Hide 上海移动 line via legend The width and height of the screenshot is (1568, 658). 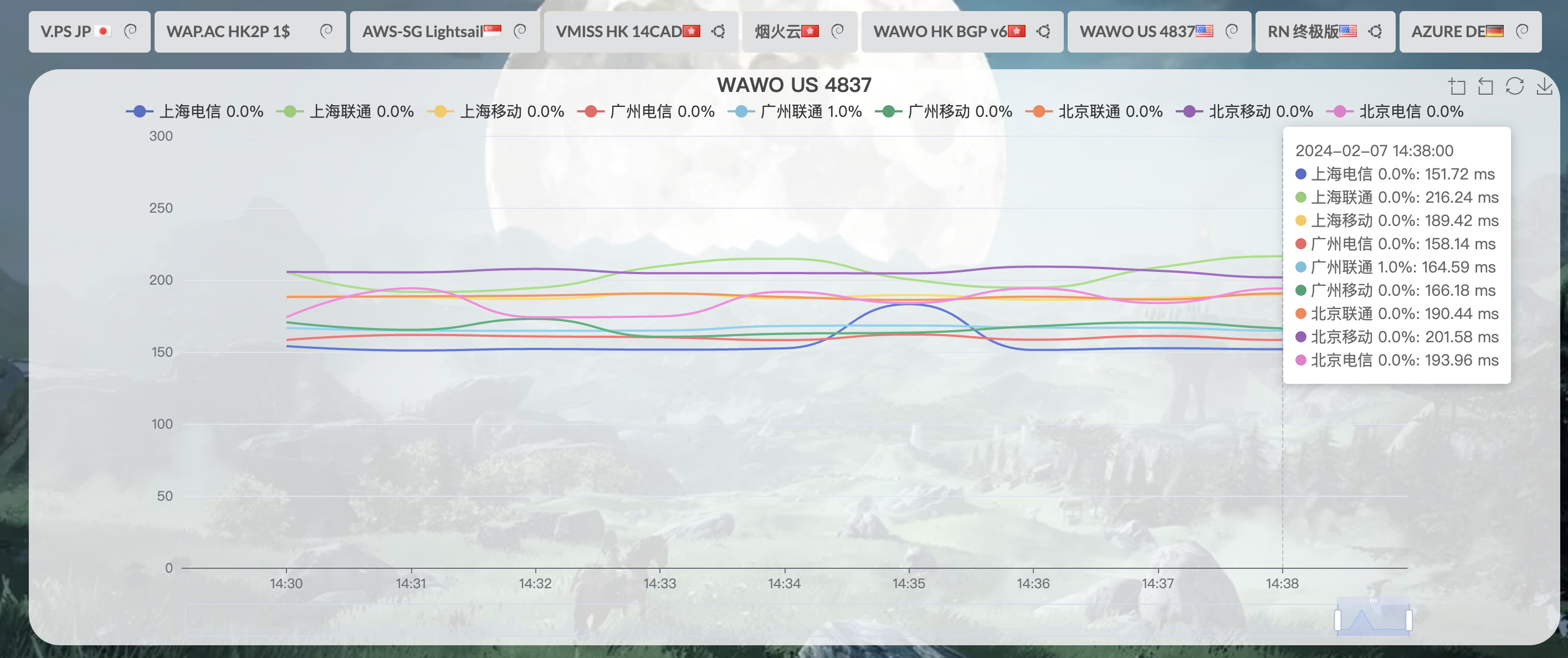point(495,111)
